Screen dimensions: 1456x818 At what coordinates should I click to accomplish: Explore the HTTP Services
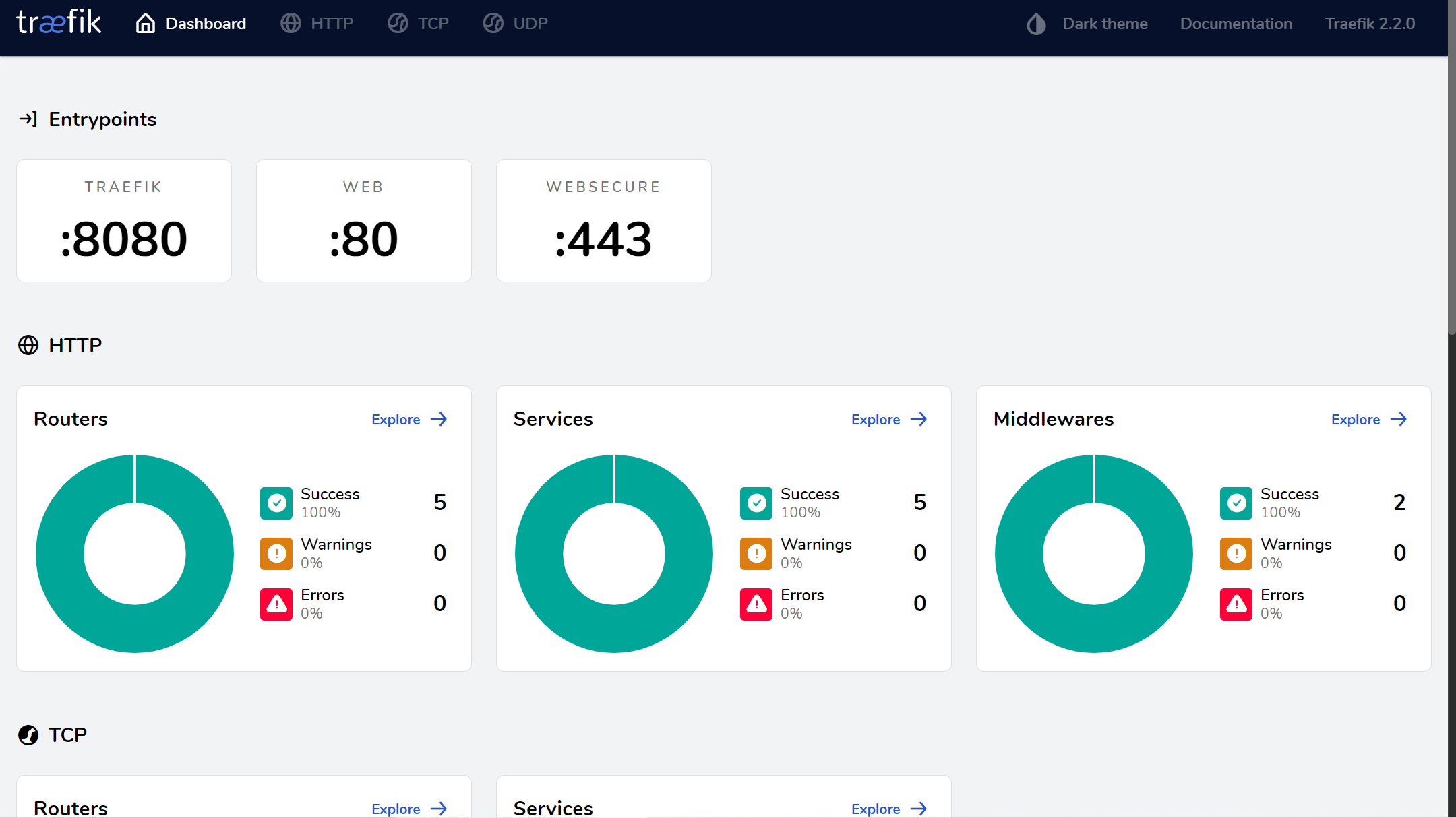click(x=889, y=420)
